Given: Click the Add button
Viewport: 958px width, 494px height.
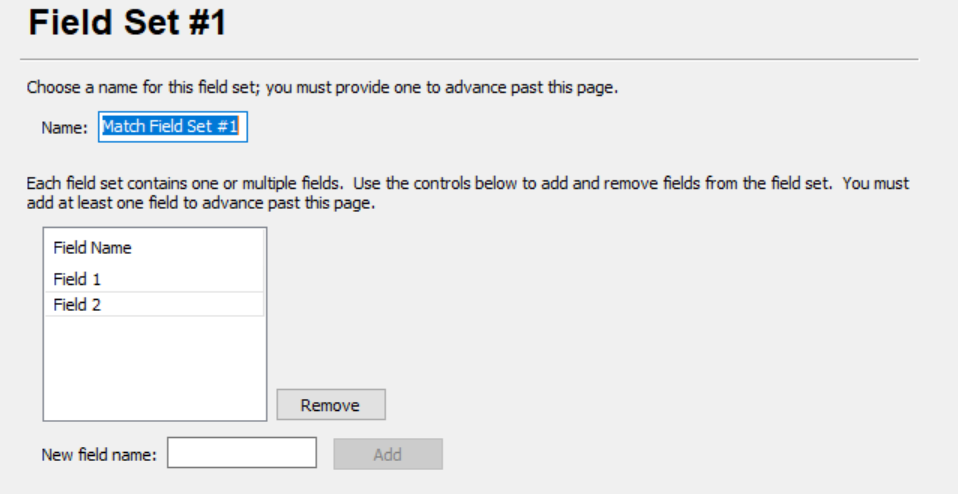Looking at the screenshot, I should coord(387,454).
